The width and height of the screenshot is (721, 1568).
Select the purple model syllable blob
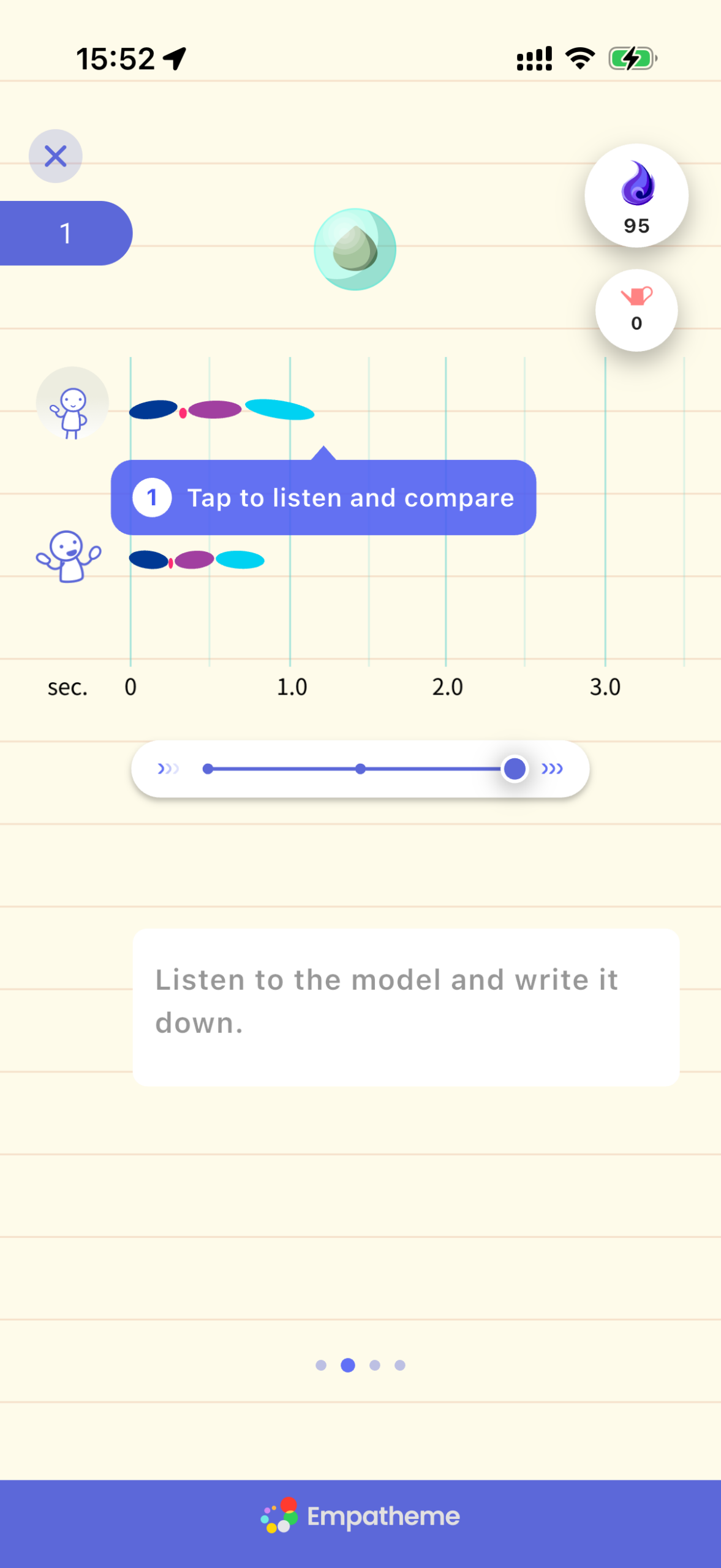pos(214,409)
